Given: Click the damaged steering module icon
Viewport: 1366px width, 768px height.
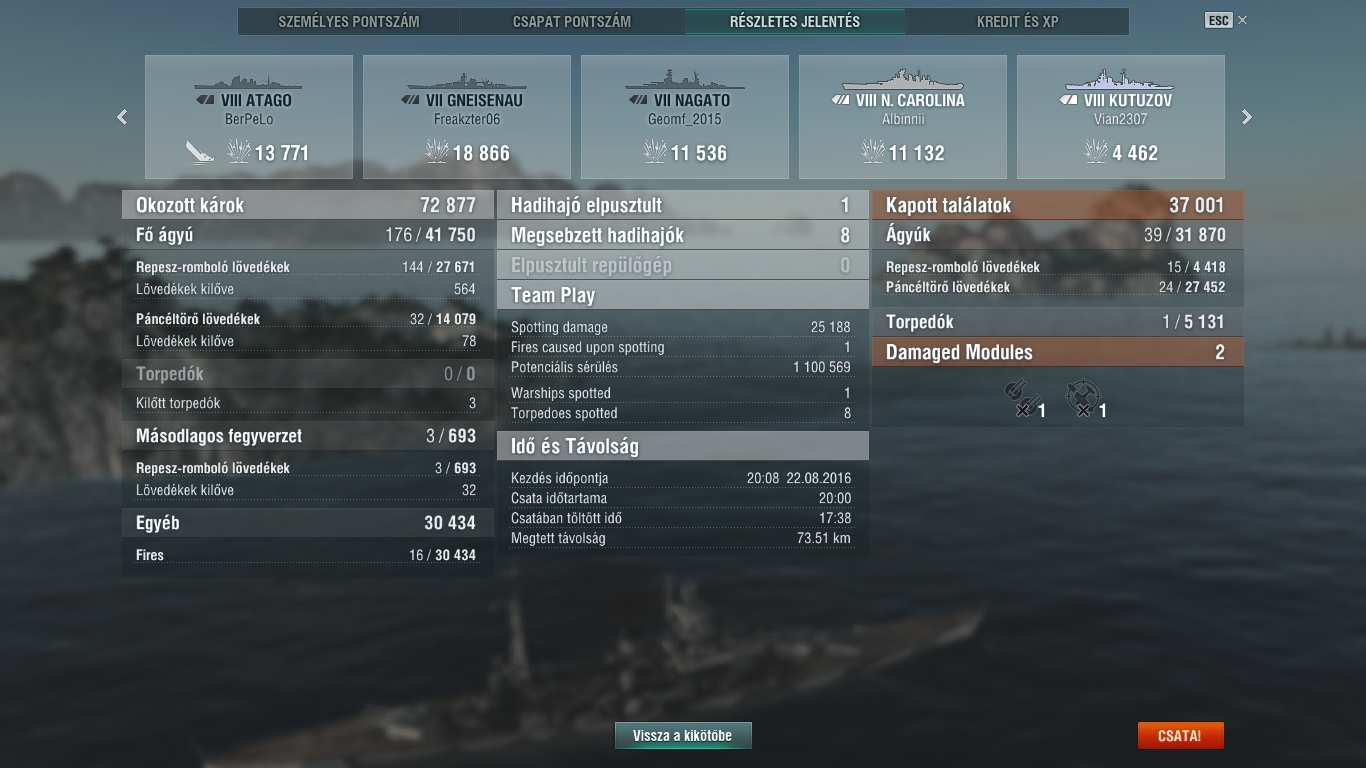Looking at the screenshot, I should pos(1081,398).
